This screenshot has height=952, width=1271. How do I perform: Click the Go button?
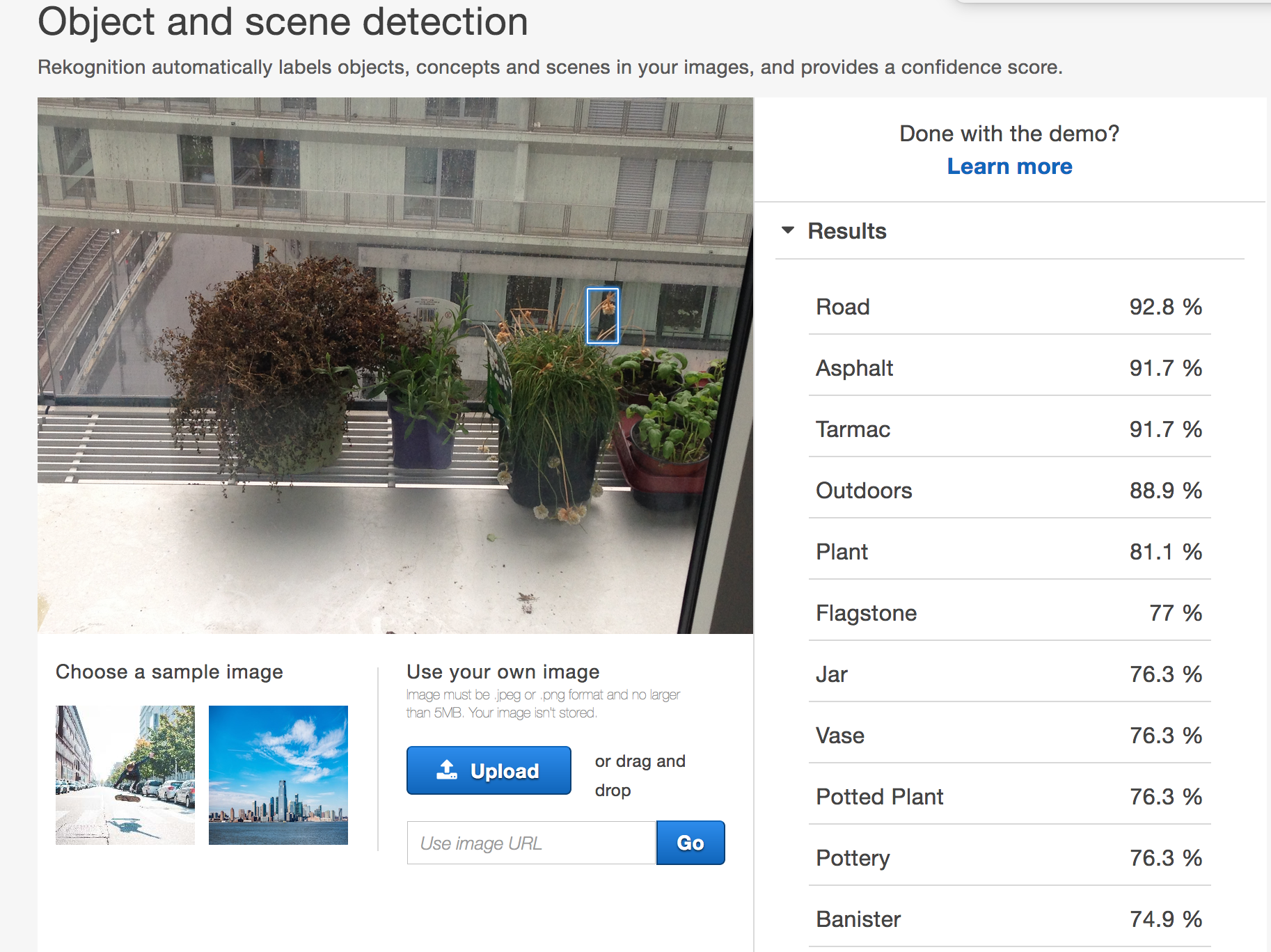click(690, 843)
